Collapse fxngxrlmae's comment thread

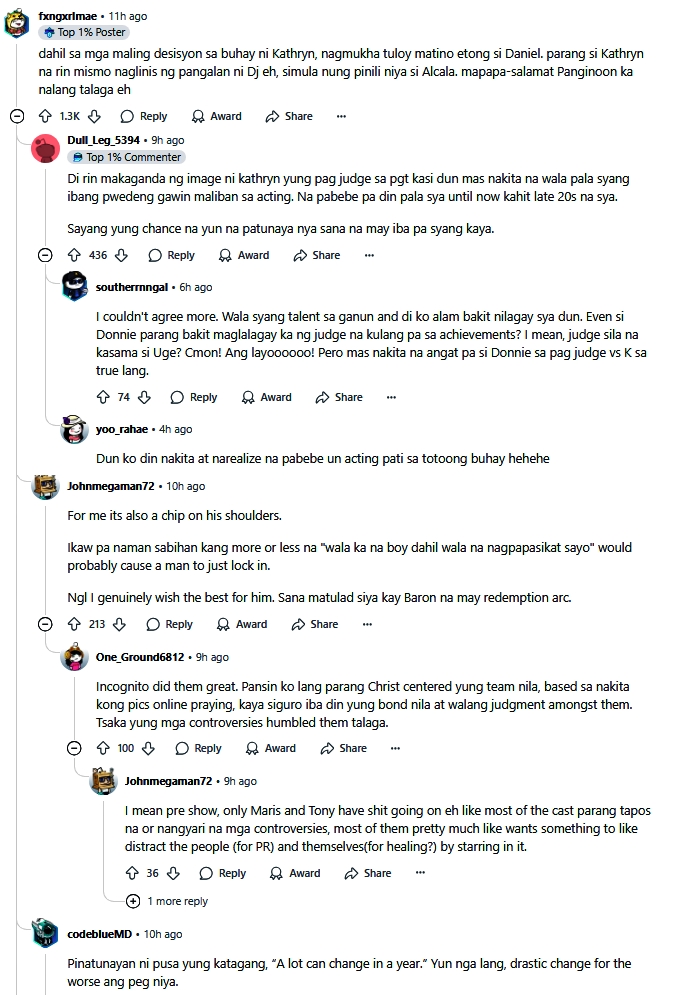tap(17, 116)
